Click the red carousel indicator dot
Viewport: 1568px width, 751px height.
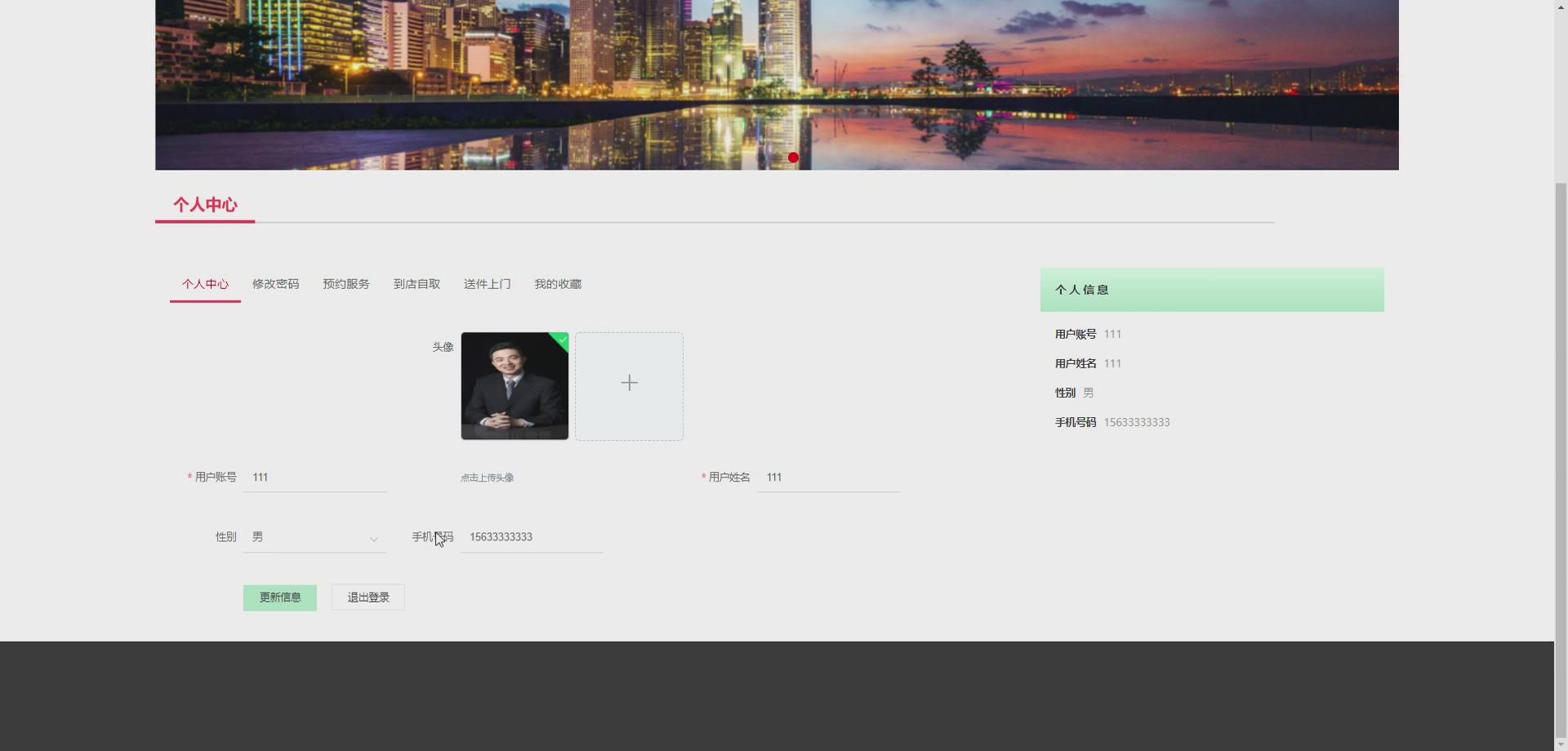792,157
